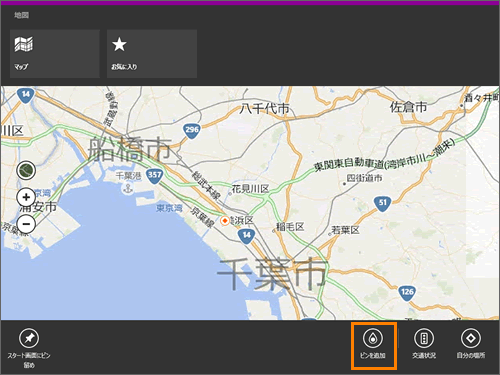Click the 八千代市 map label

click(x=265, y=108)
